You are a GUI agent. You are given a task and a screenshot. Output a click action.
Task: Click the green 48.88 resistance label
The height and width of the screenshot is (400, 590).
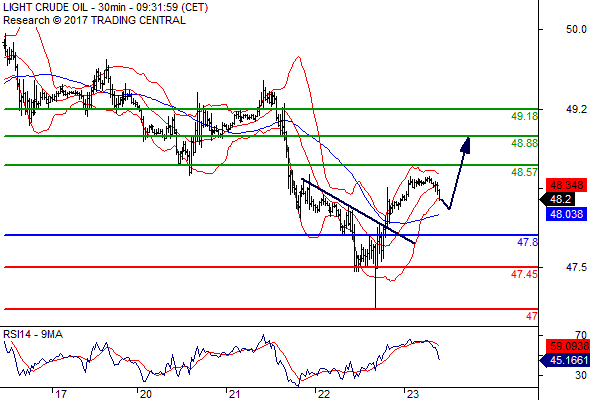click(x=525, y=143)
